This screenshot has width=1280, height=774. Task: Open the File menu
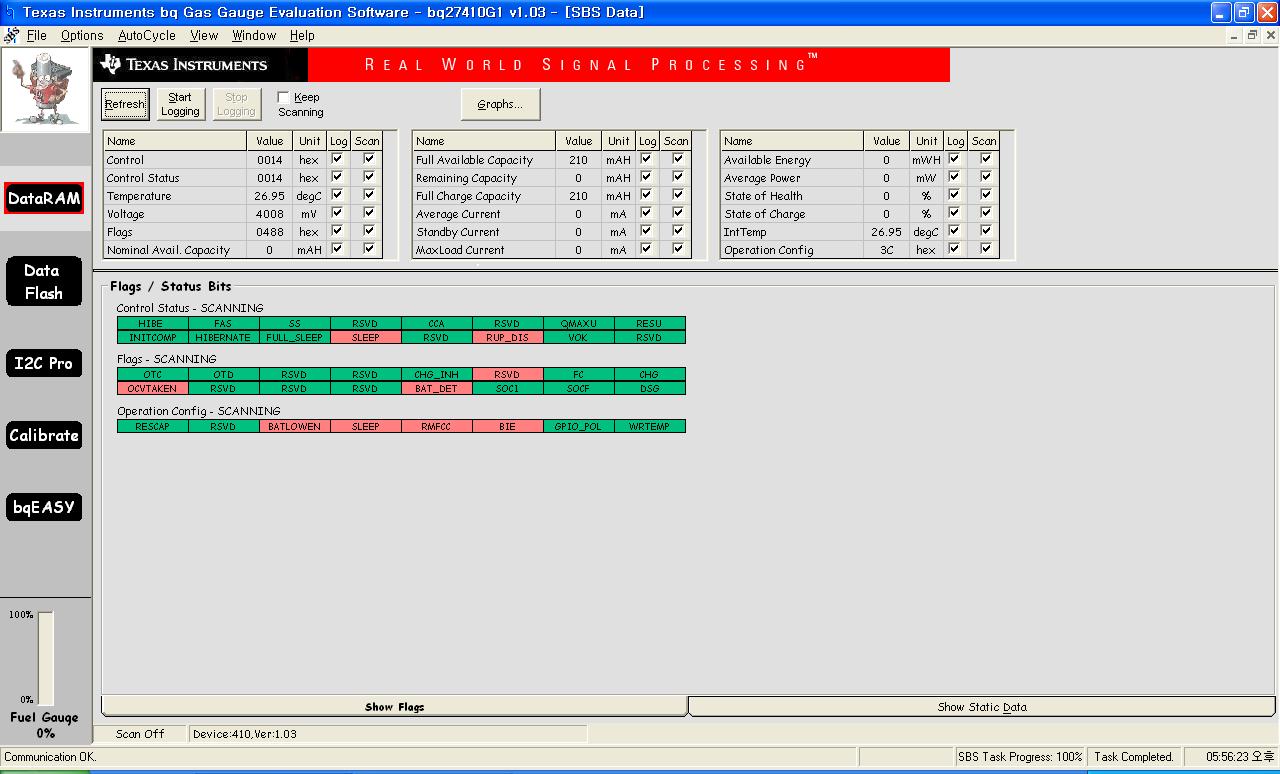[37, 35]
